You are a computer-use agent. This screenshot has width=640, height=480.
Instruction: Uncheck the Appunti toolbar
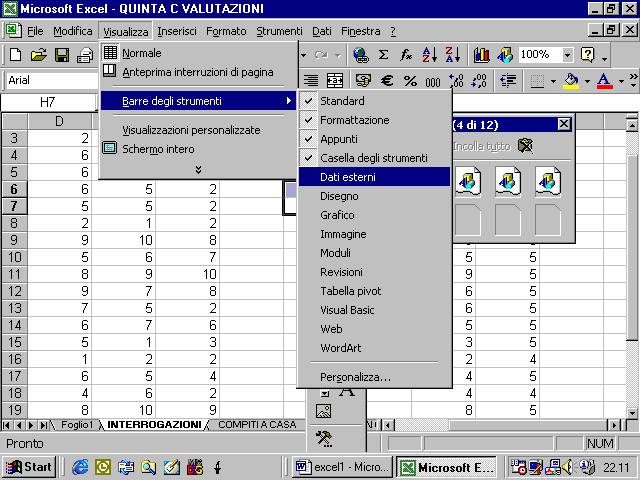374,139
